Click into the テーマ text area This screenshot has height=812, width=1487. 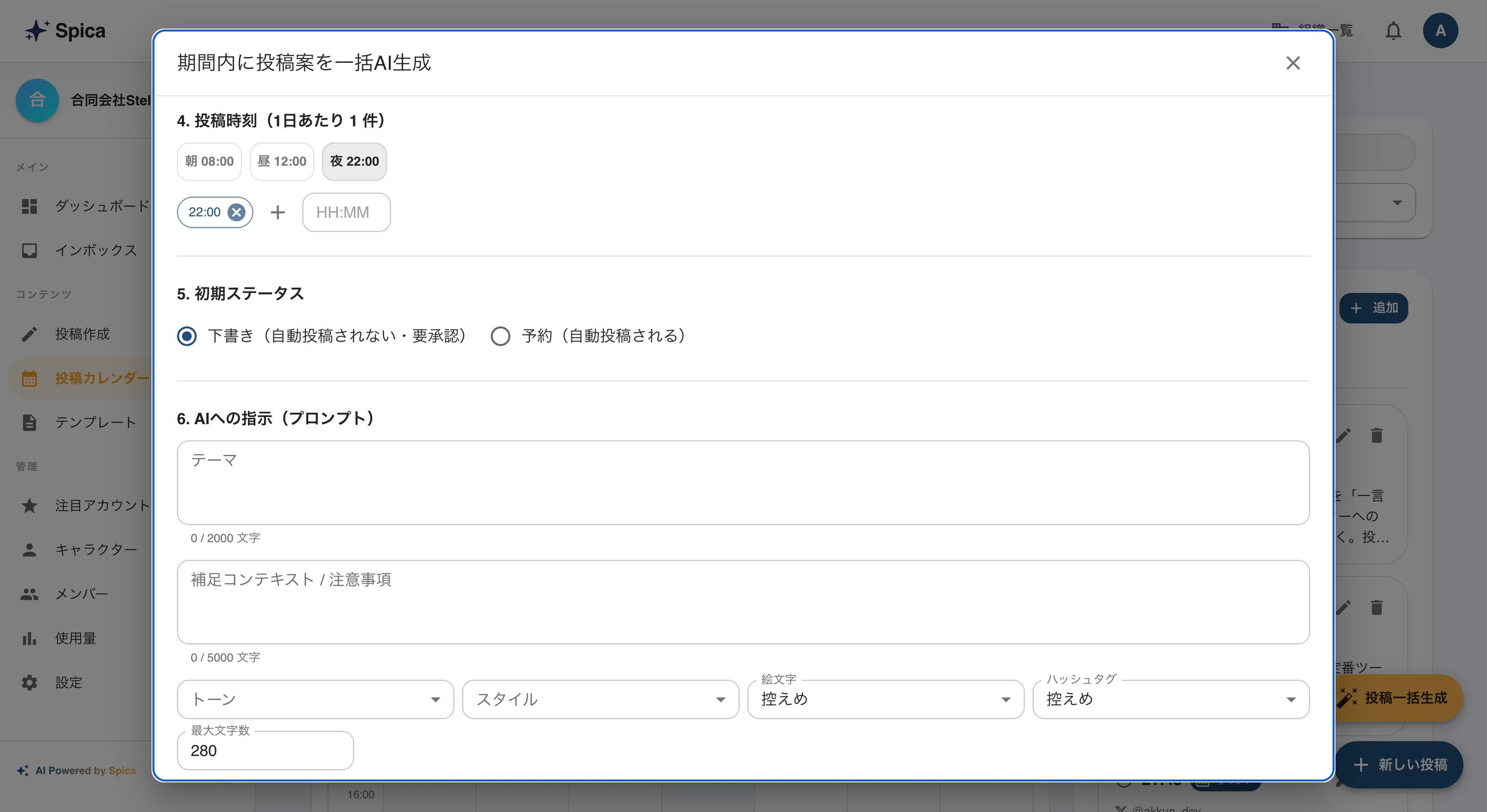coord(743,483)
